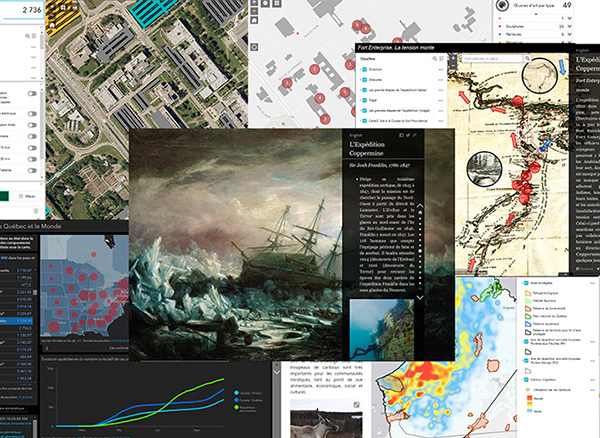Click the Find address or place field
This screenshot has width=600, height=438.
point(492,59)
